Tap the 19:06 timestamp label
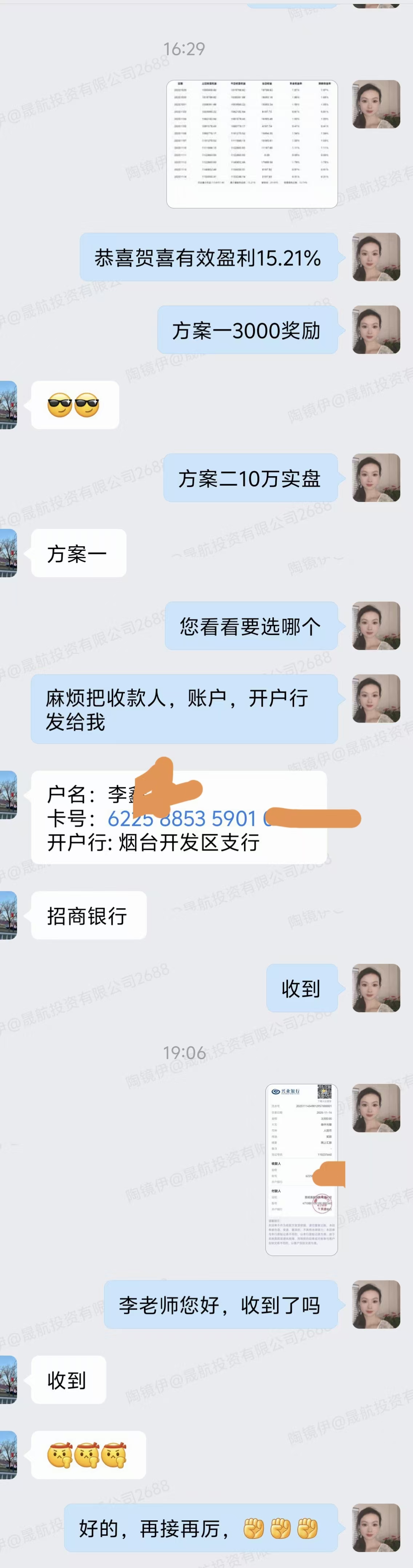This screenshot has height=1568, width=413. (x=184, y=1053)
